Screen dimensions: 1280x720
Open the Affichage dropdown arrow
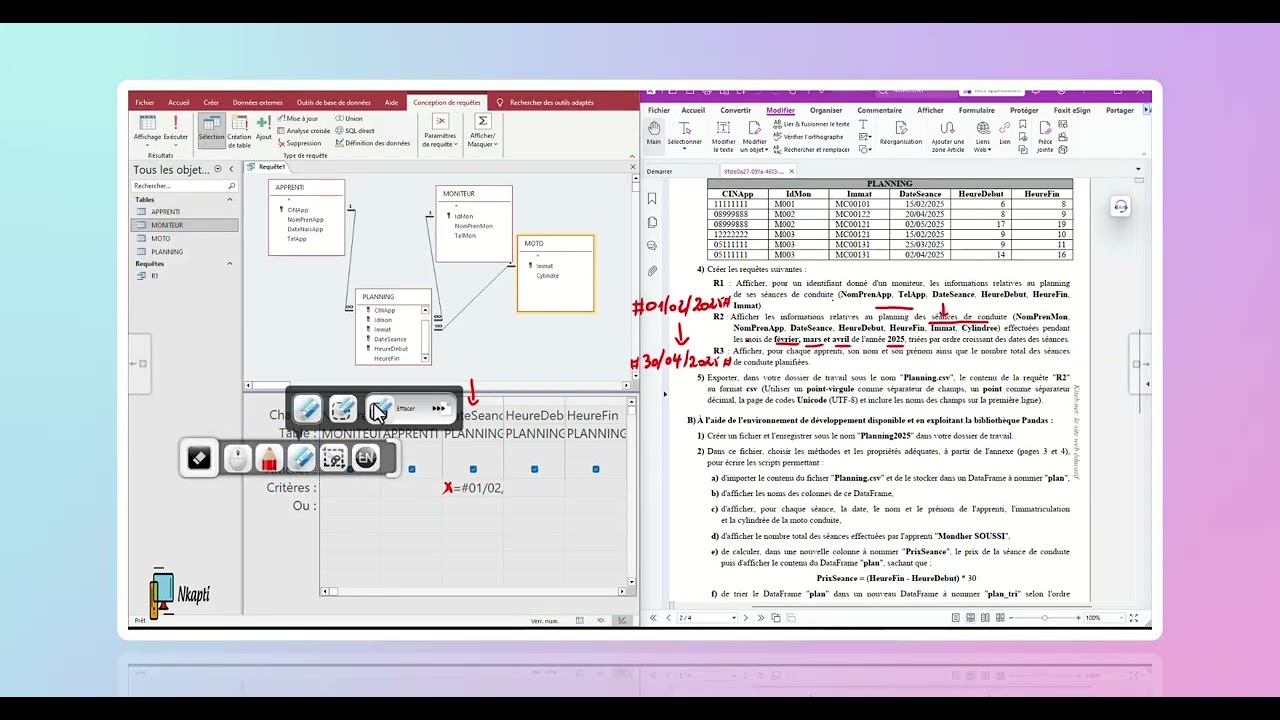point(147,143)
